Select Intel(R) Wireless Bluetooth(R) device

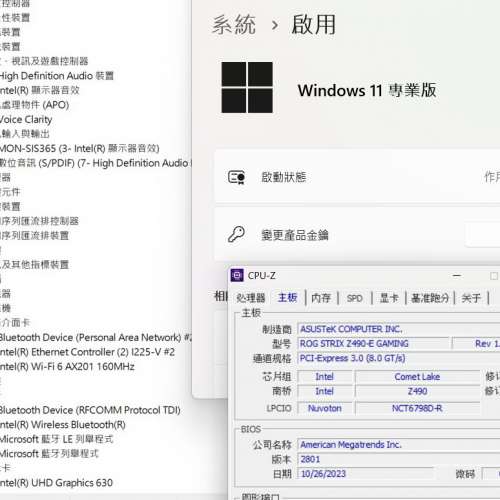63,424
